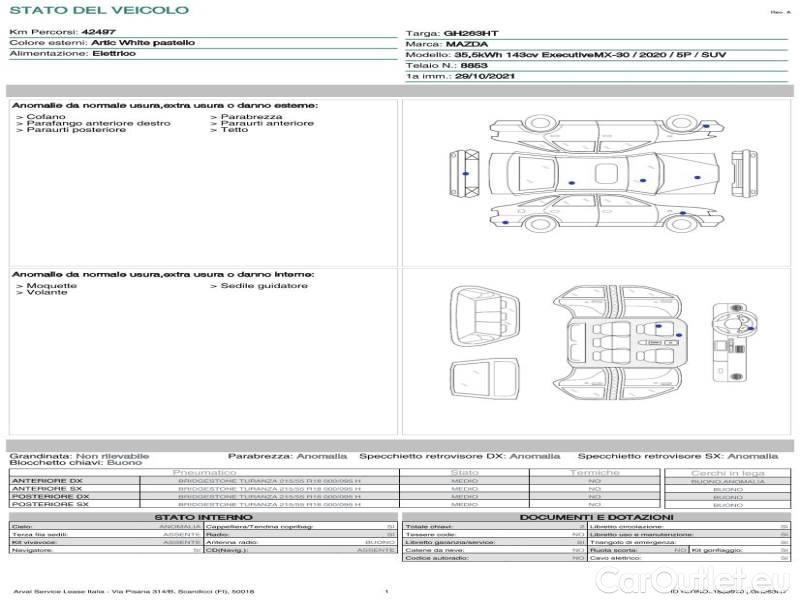Click the damage dot on the car roof
The height and width of the screenshot is (600, 800).
point(571,182)
